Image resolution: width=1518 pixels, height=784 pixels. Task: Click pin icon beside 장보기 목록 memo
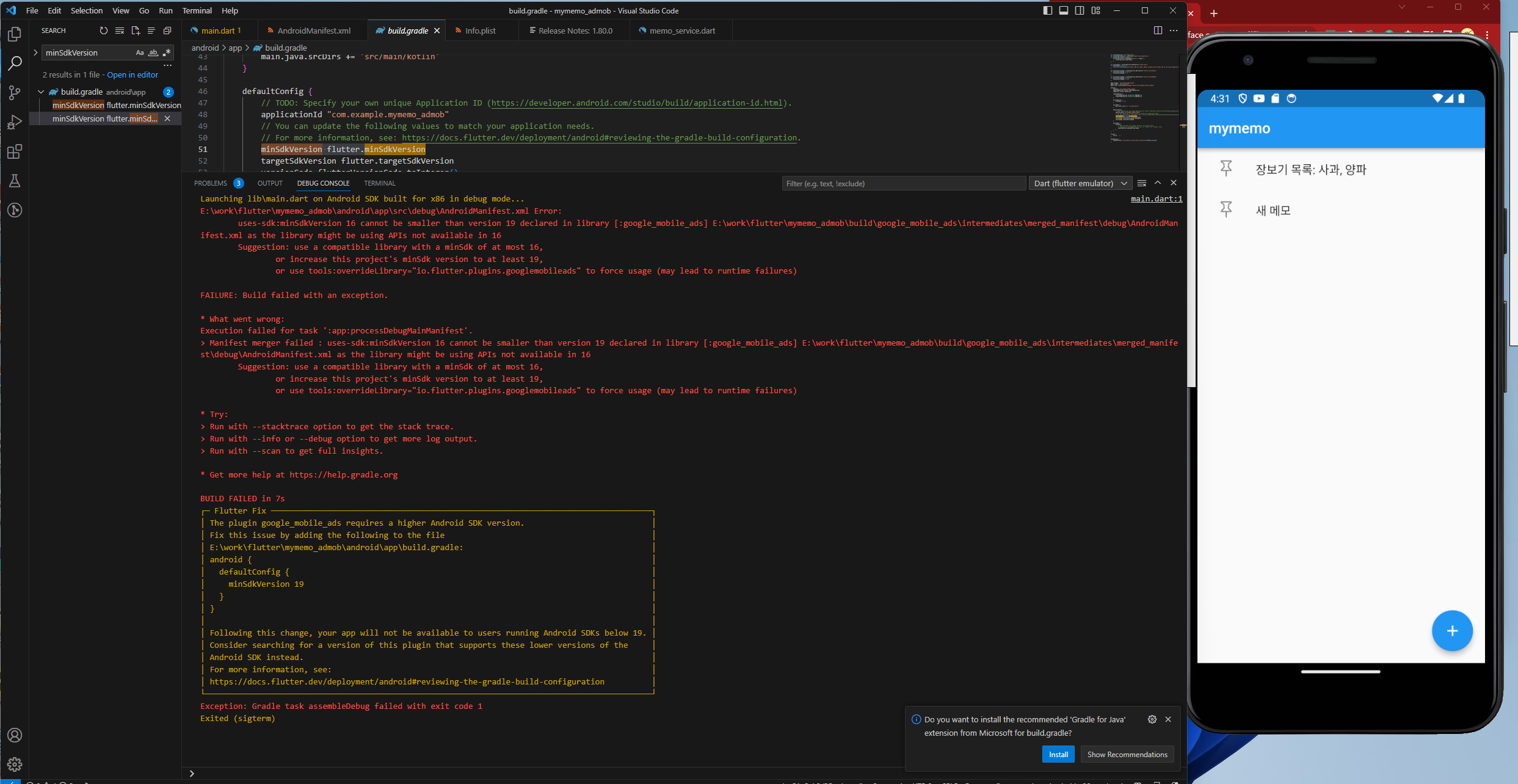point(1226,169)
